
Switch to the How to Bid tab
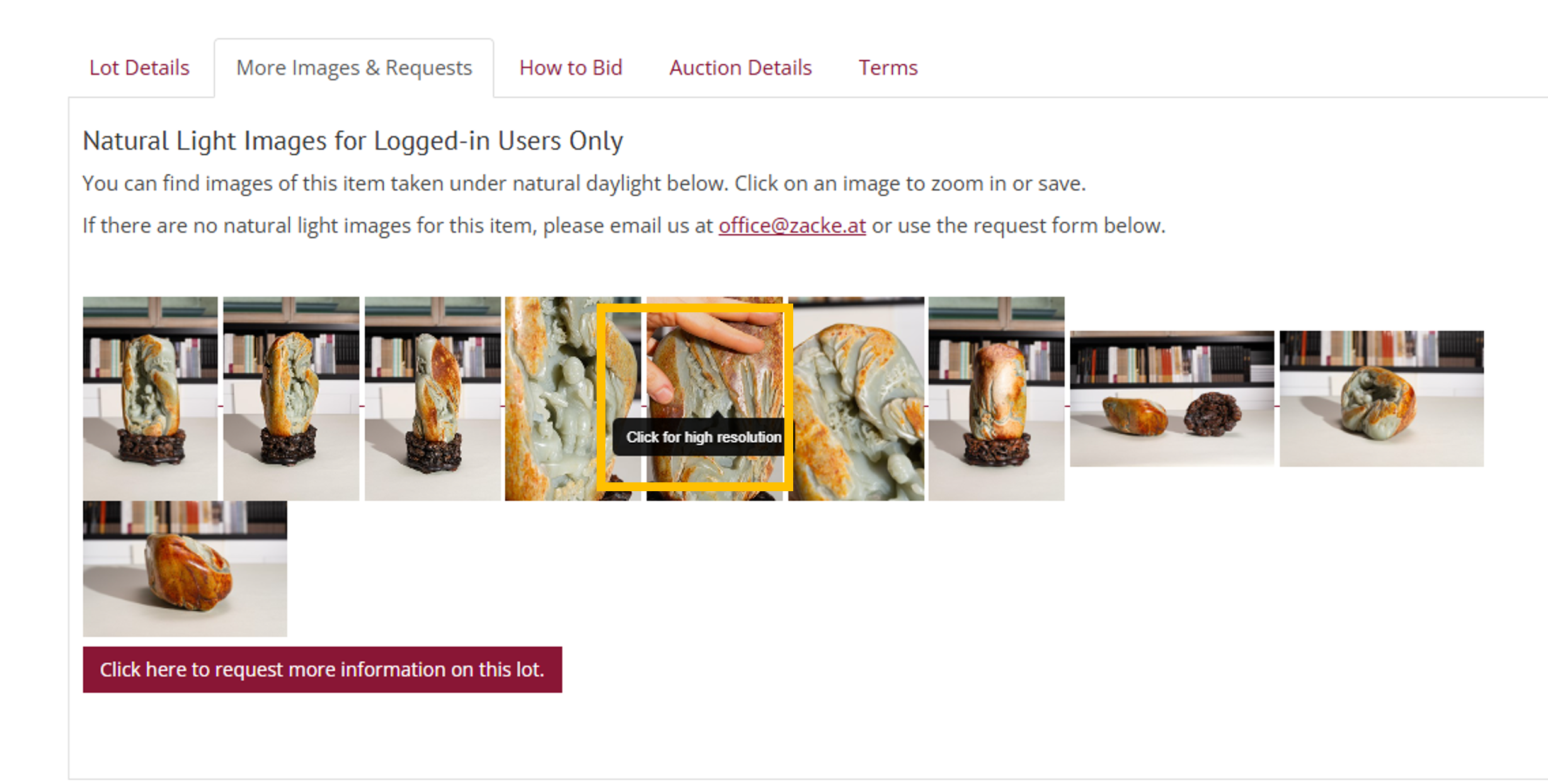pyautogui.click(x=570, y=67)
